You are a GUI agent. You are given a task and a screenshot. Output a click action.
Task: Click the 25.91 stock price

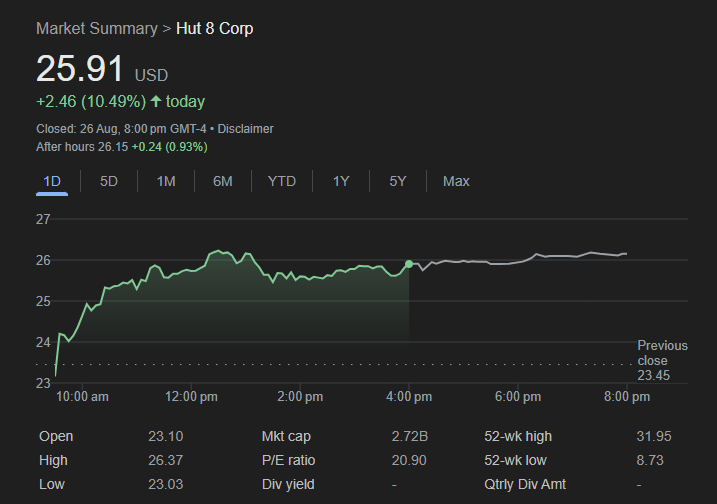click(x=80, y=69)
